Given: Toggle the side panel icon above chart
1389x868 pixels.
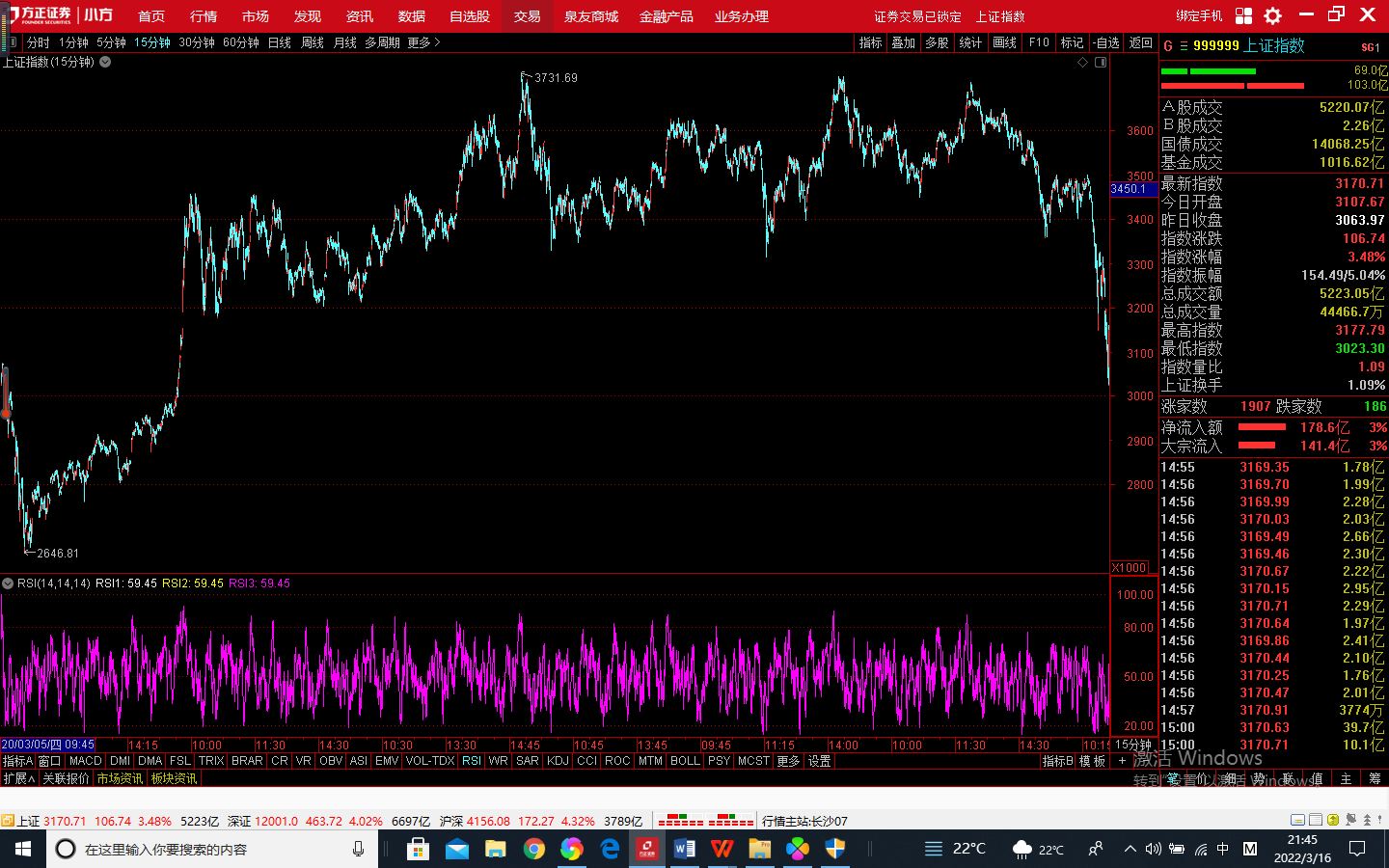Looking at the screenshot, I should 1101,62.
